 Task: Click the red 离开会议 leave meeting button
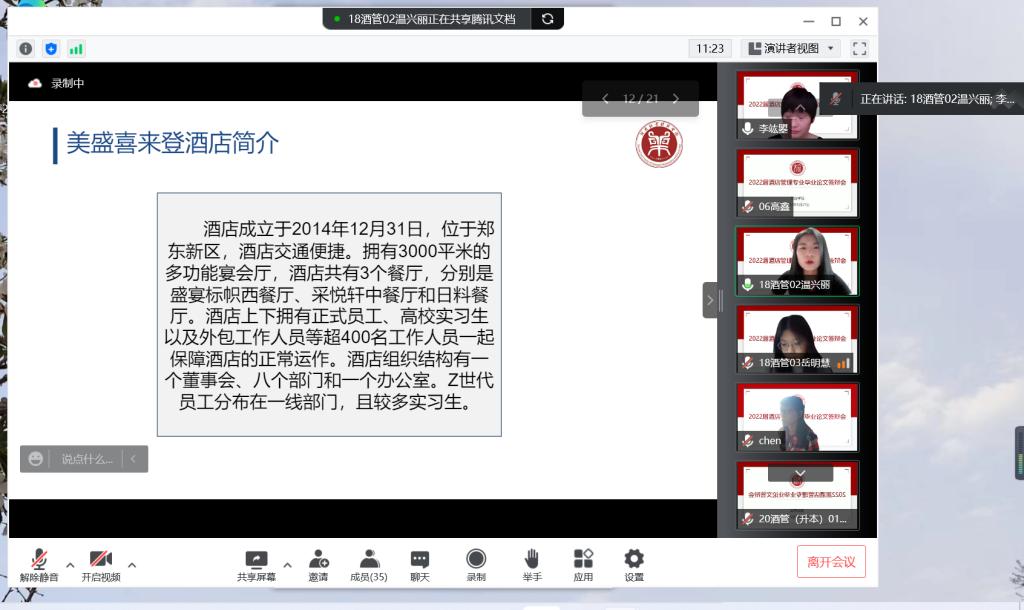pyautogui.click(x=831, y=561)
